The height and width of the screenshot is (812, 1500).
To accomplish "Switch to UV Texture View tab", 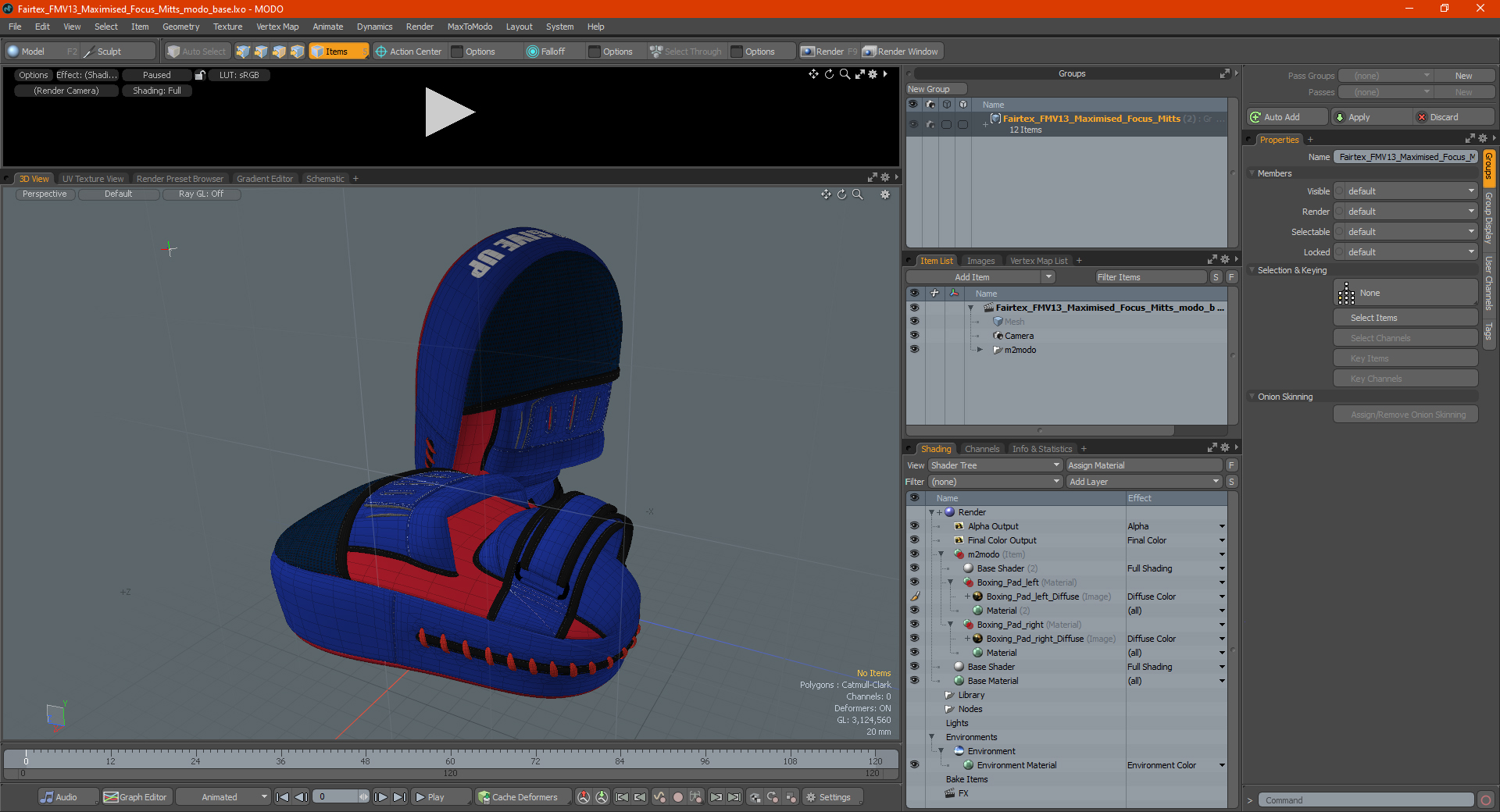I will coord(93,179).
